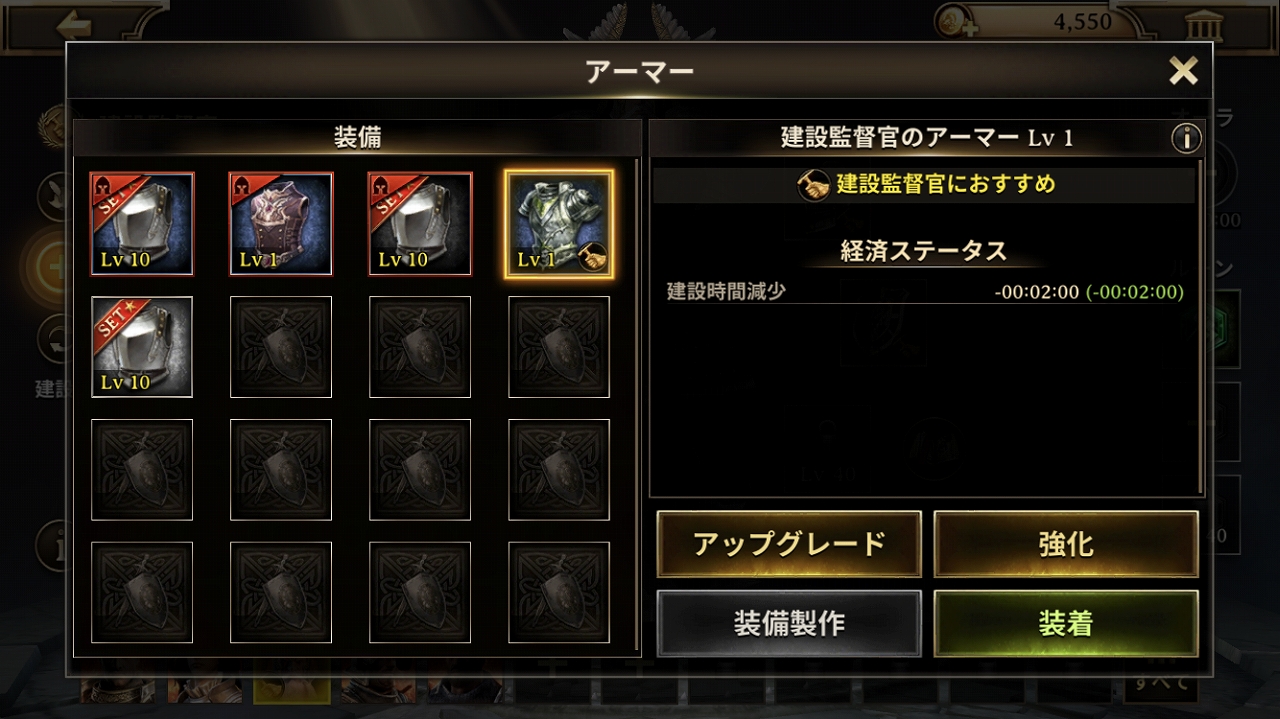This screenshot has height=719, width=1280.
Task: Click the equipment list scrollbar
Action: pos(638,405)
